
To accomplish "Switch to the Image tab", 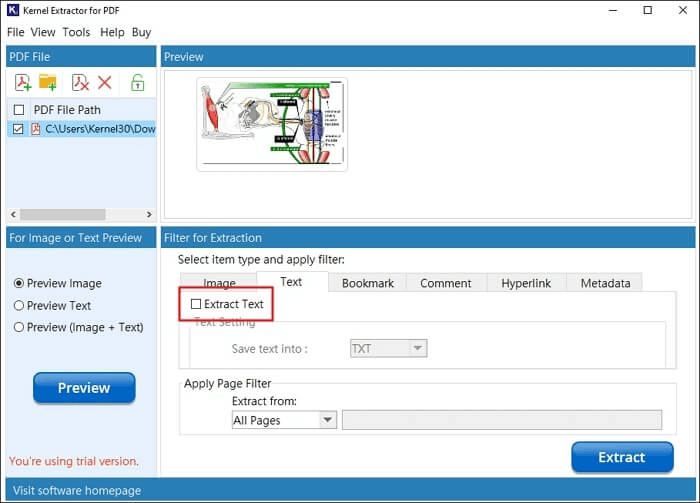I will (x=219, y=283).
